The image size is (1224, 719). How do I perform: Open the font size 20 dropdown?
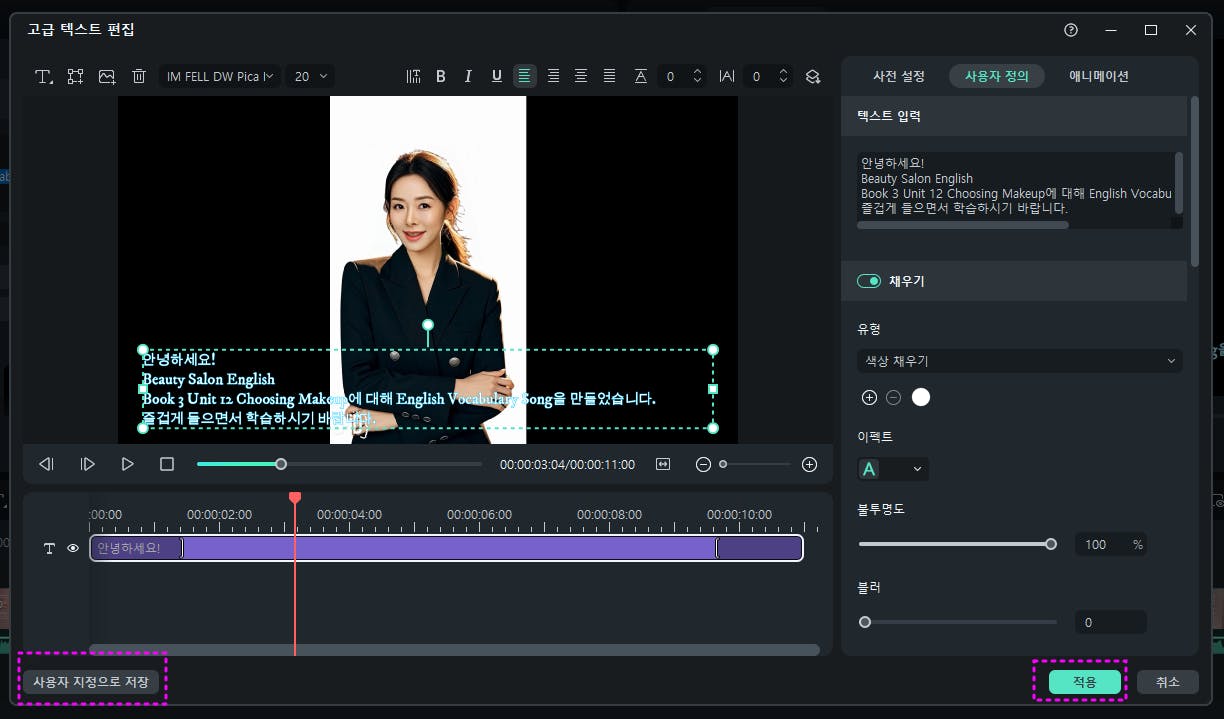coord(310,77)
